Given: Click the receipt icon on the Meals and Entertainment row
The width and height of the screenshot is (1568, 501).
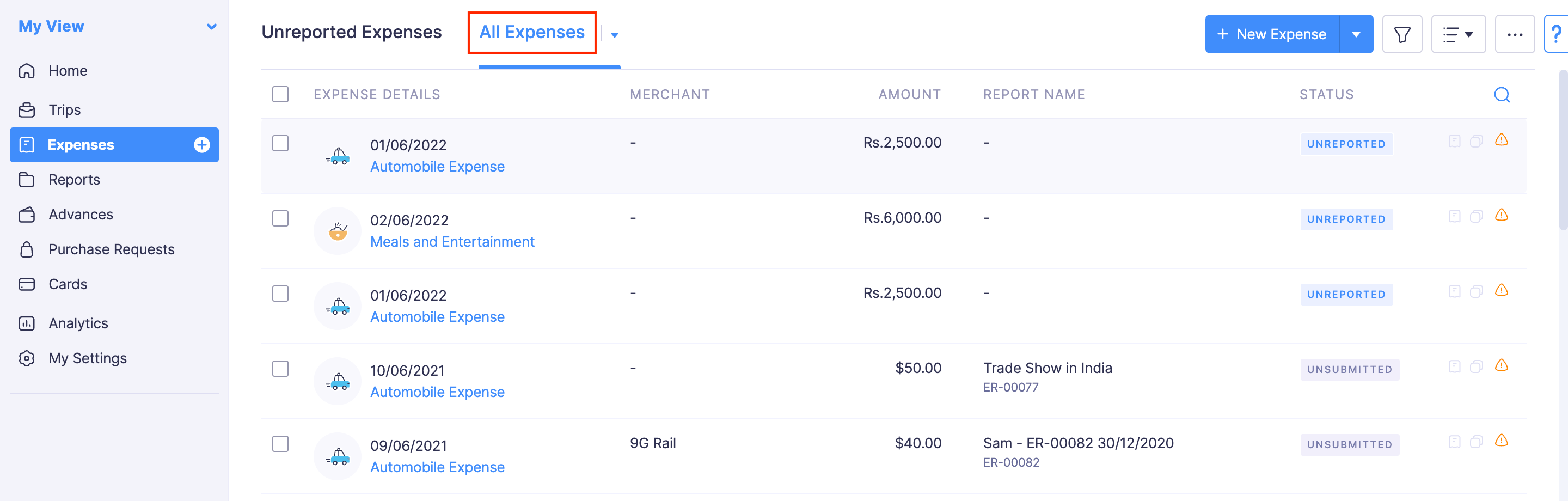Looking at the screenshot, I should [1455, 216].
